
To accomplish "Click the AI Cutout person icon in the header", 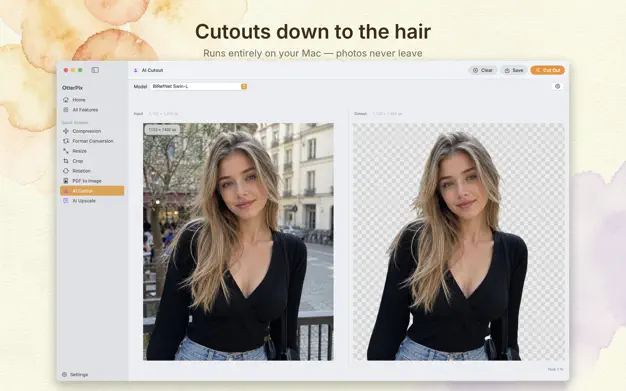I will (136, 70).
